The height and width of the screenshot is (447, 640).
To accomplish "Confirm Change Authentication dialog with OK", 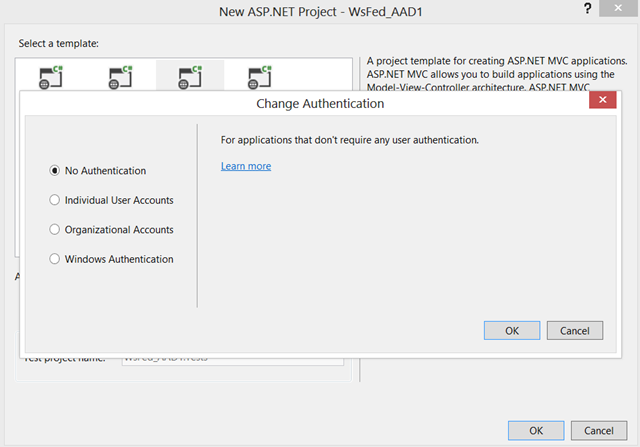I will [512, 330].
